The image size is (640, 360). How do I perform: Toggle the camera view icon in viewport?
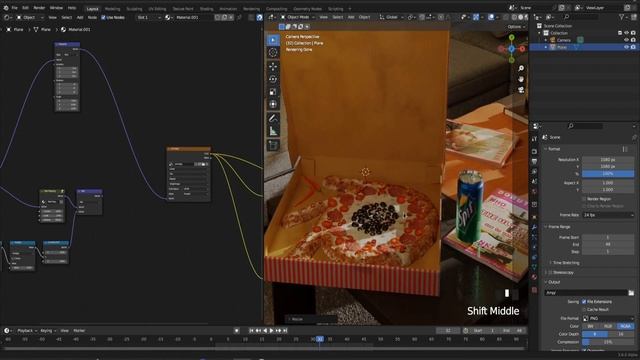click(521, 90)
